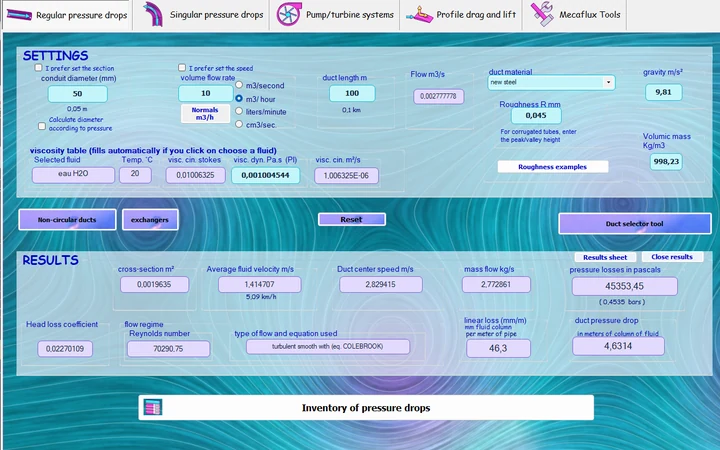This screenshot has height=450, width=720.
Task: Click the Roughness R mm field
Action: tap(536, 116)
